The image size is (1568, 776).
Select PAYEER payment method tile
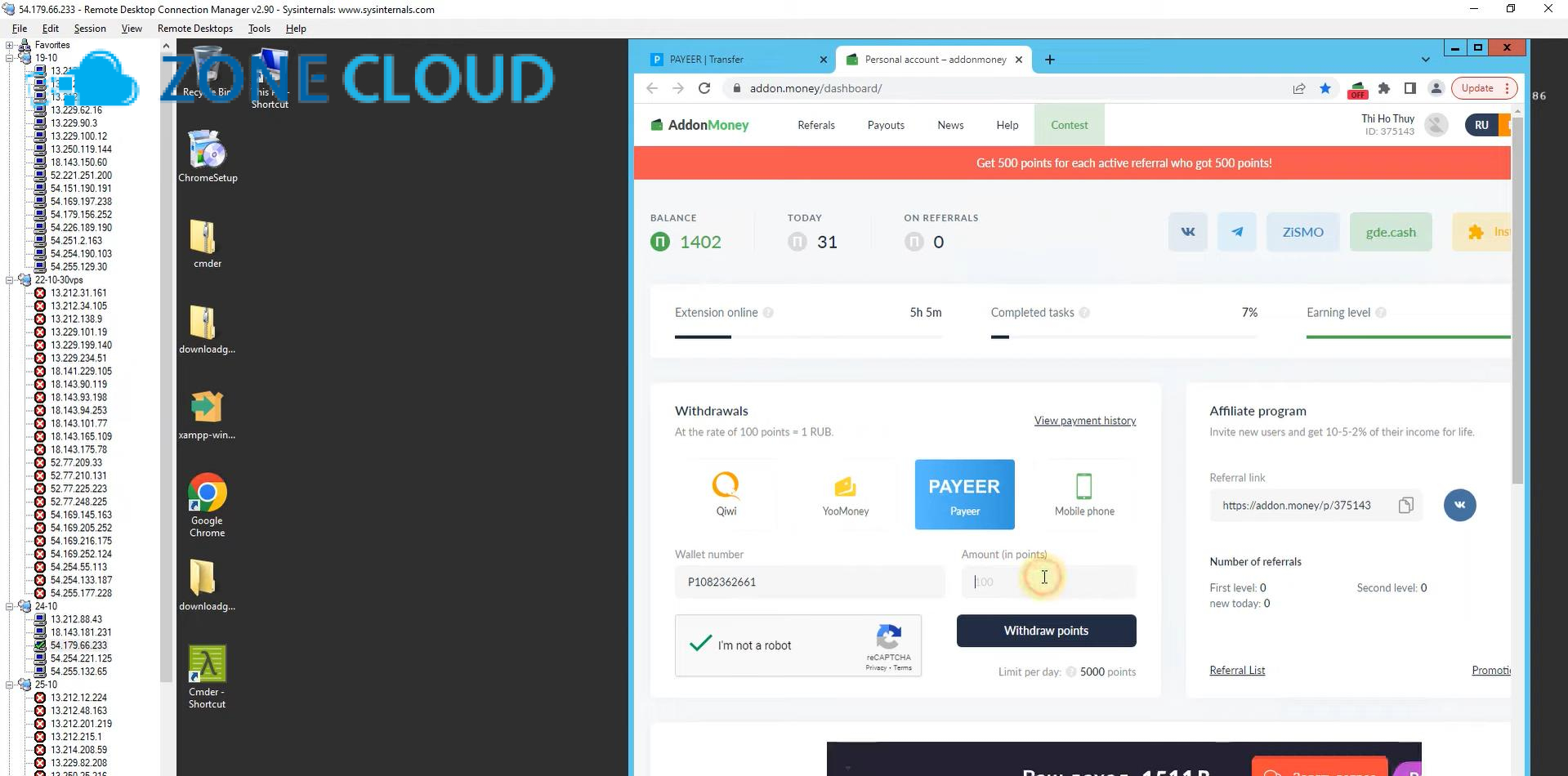click(x=964, y=494)
